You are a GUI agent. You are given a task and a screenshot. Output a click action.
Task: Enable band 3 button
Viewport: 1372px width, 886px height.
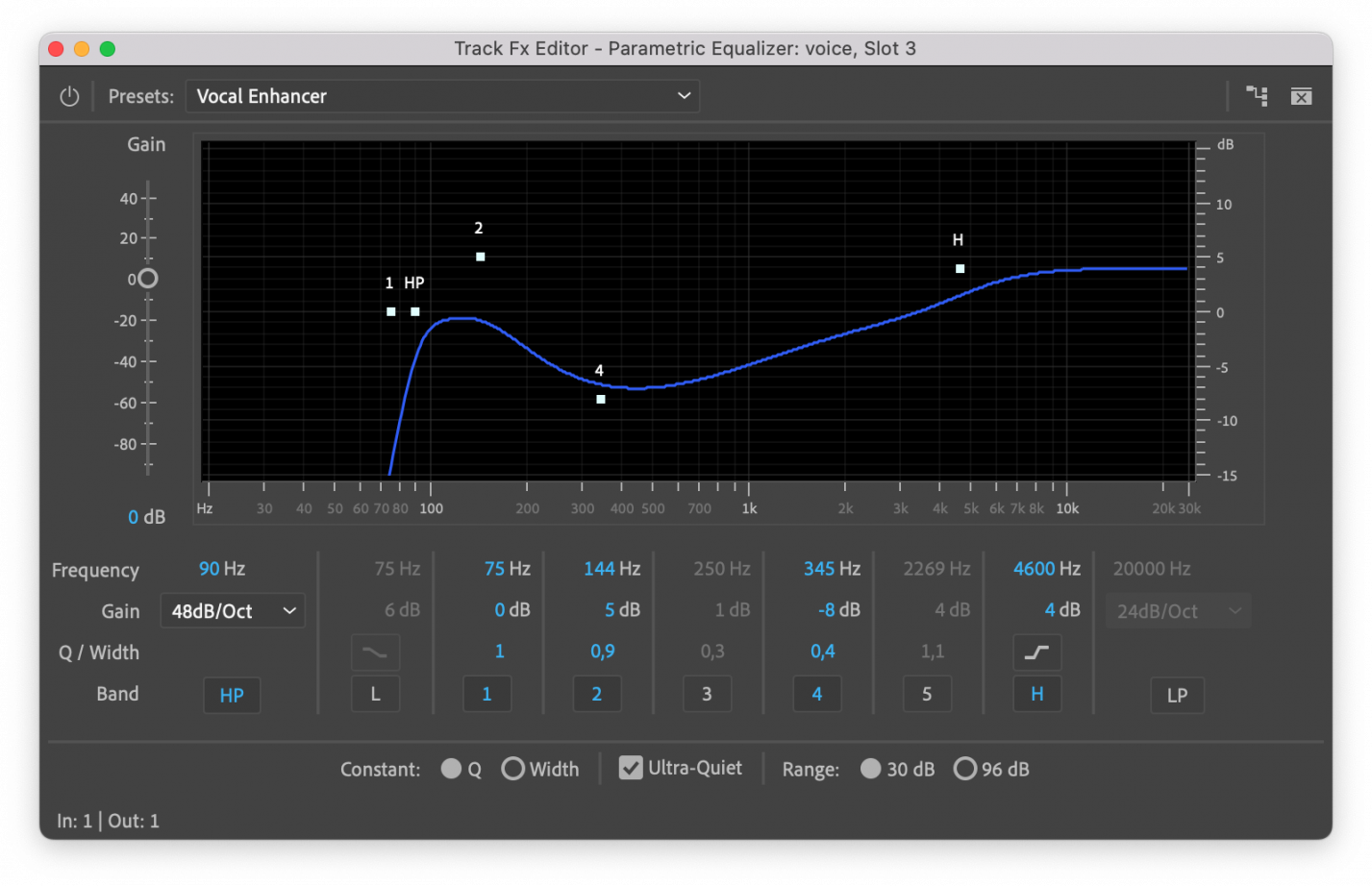pos(707,694)
